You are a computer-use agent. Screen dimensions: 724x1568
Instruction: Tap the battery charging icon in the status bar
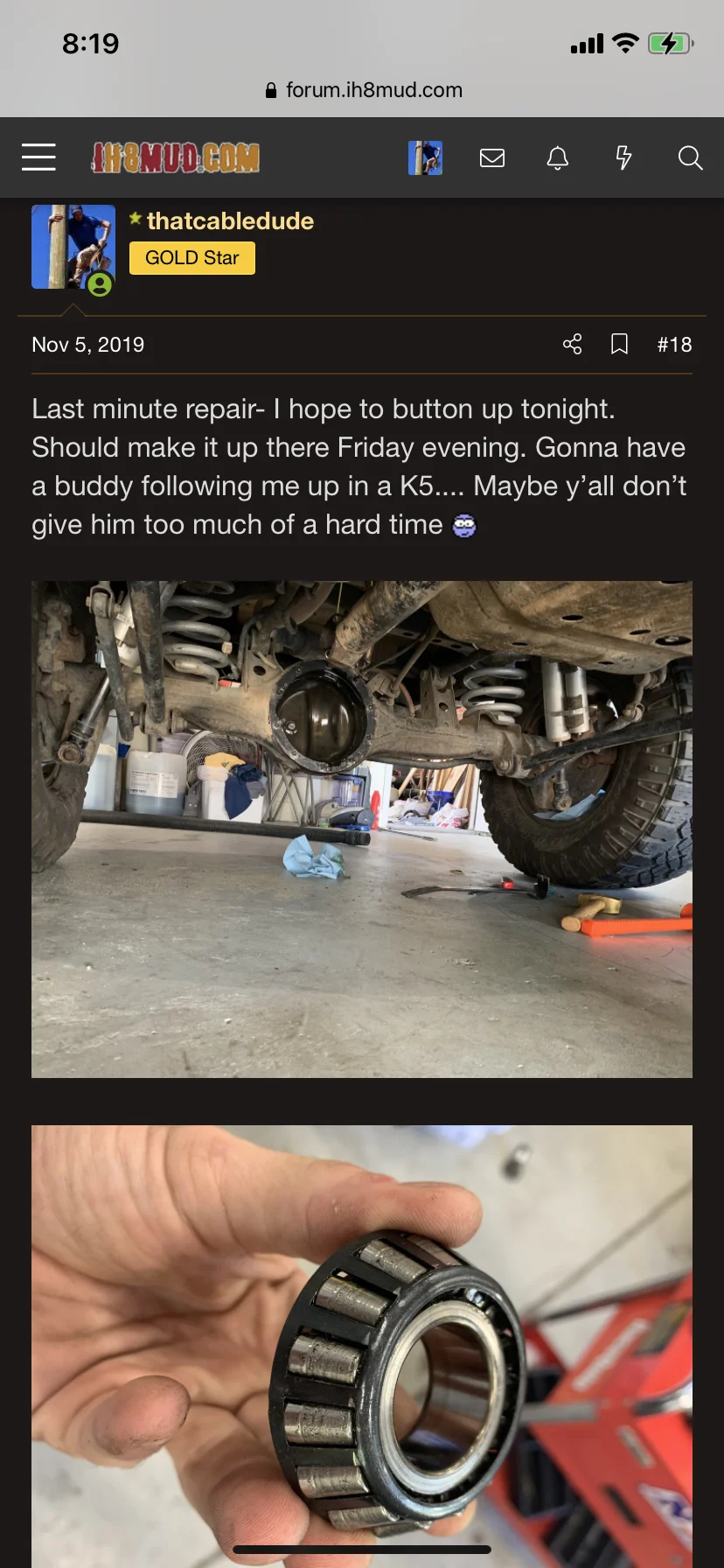[671, 43]
